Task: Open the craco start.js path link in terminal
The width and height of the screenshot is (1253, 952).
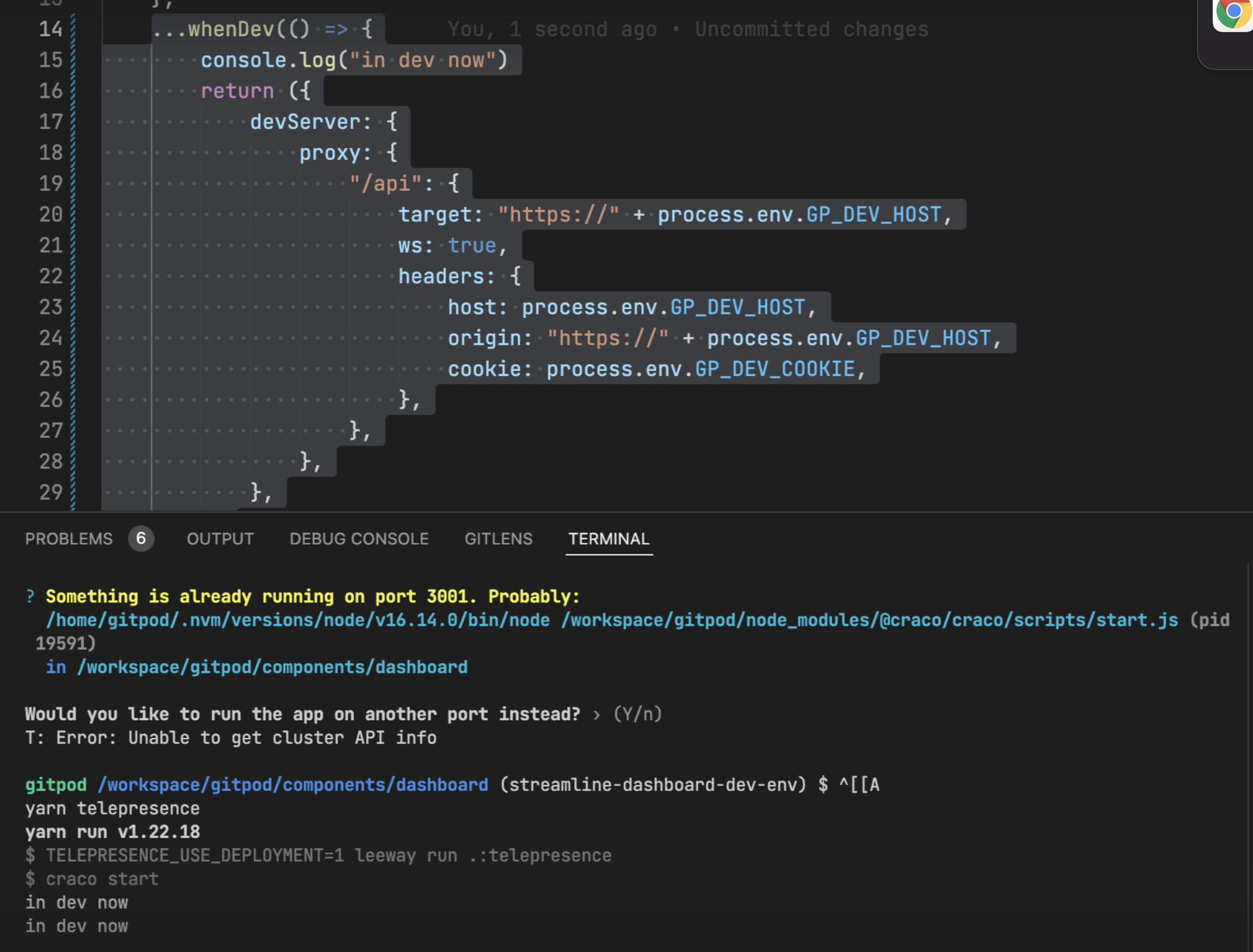Action: pyautogui.click(x=869, y=620)
